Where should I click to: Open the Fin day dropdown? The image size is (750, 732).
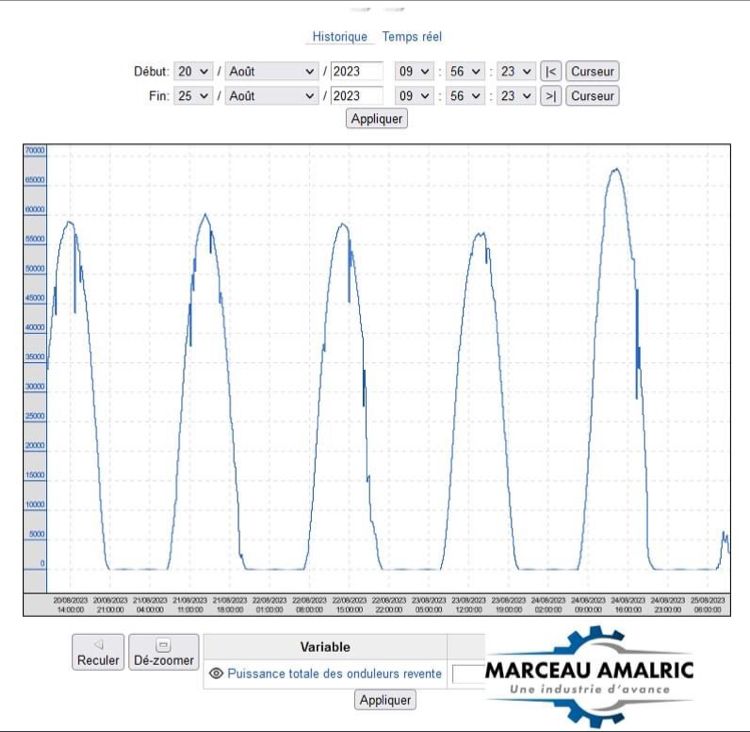[193, 96]
